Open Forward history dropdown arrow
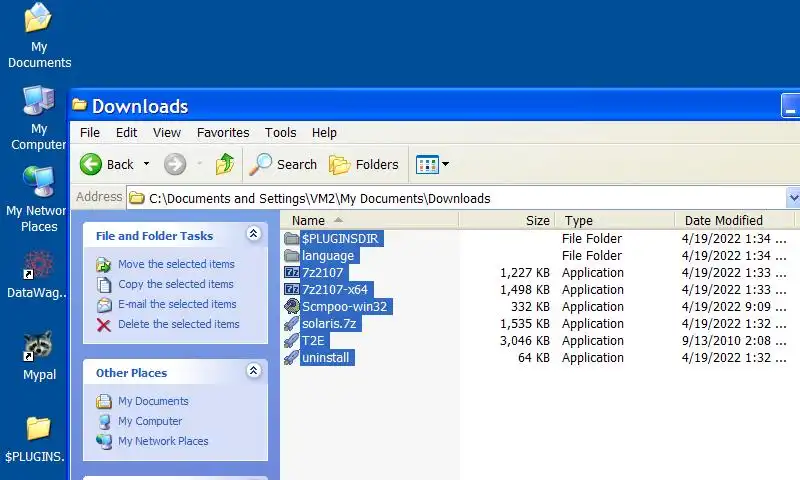800x480 pixels. [x=199, y=164]
